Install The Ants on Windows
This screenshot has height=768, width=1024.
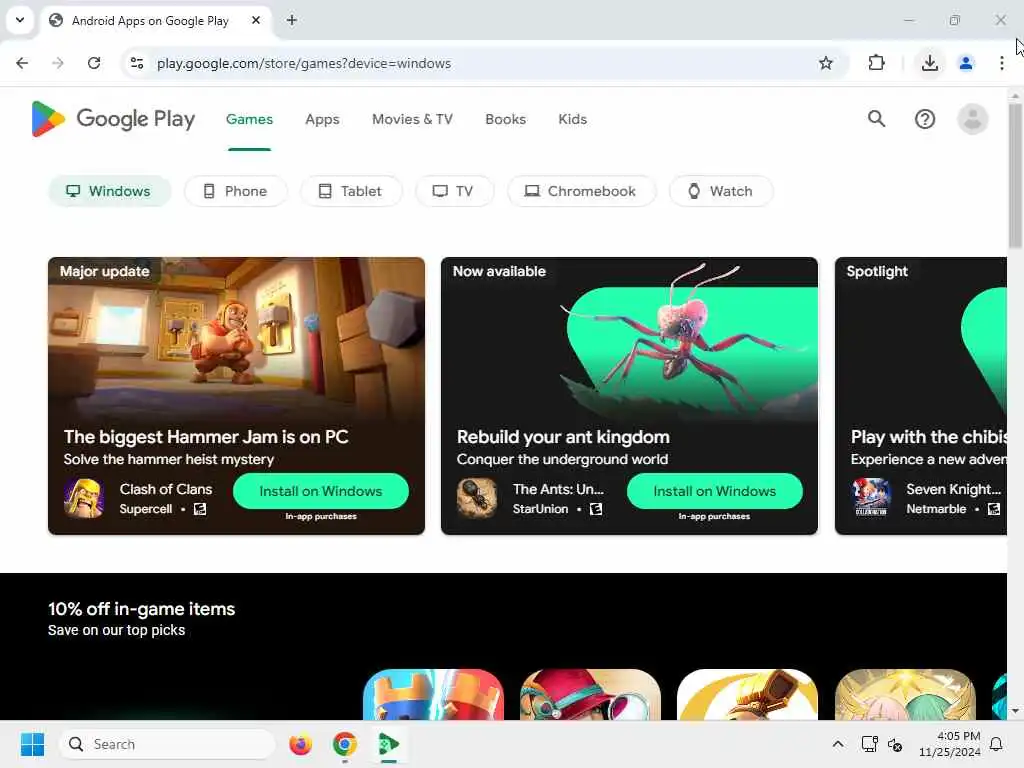714,491
